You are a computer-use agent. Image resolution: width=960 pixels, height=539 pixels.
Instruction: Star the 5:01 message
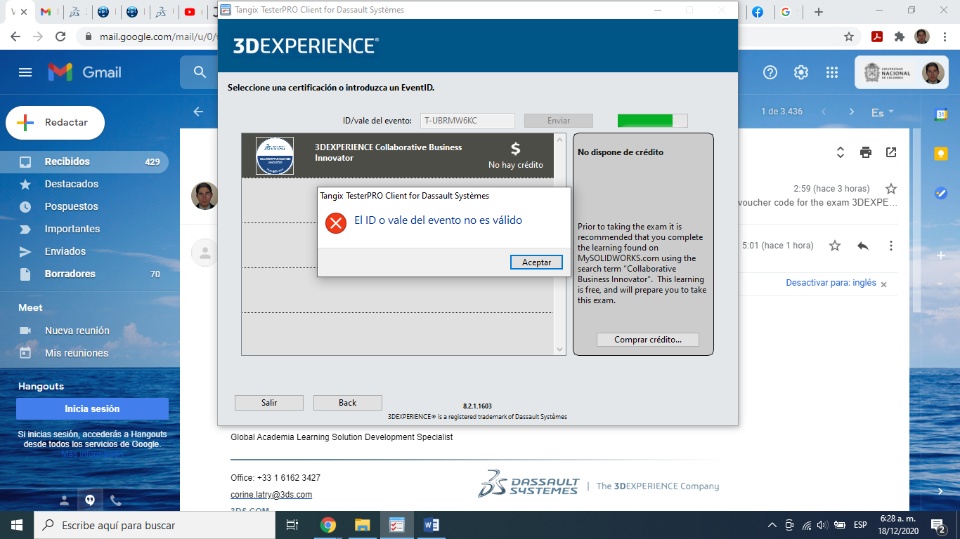click(x=834, y=246)
